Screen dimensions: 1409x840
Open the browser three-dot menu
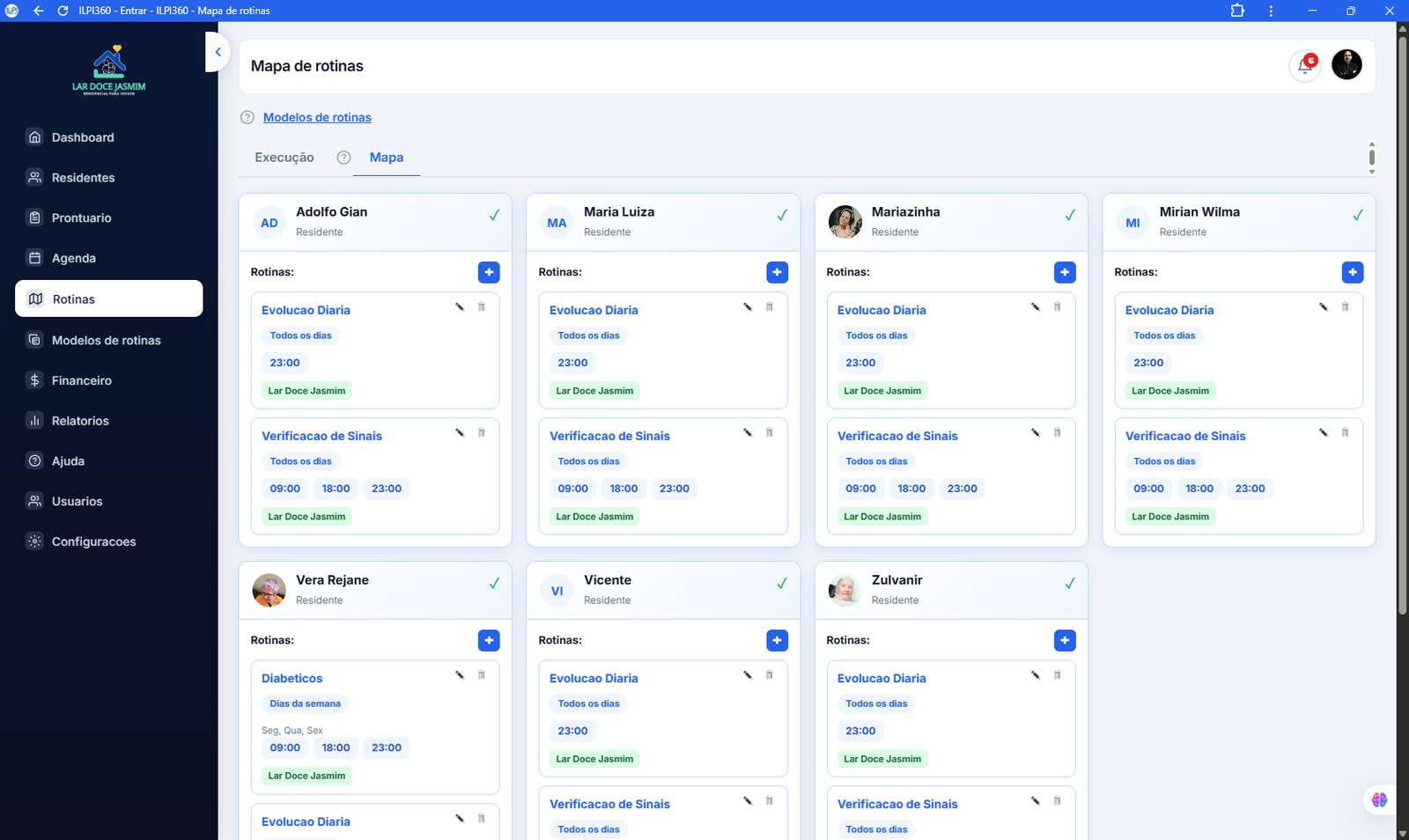(x=1271, y=11)
